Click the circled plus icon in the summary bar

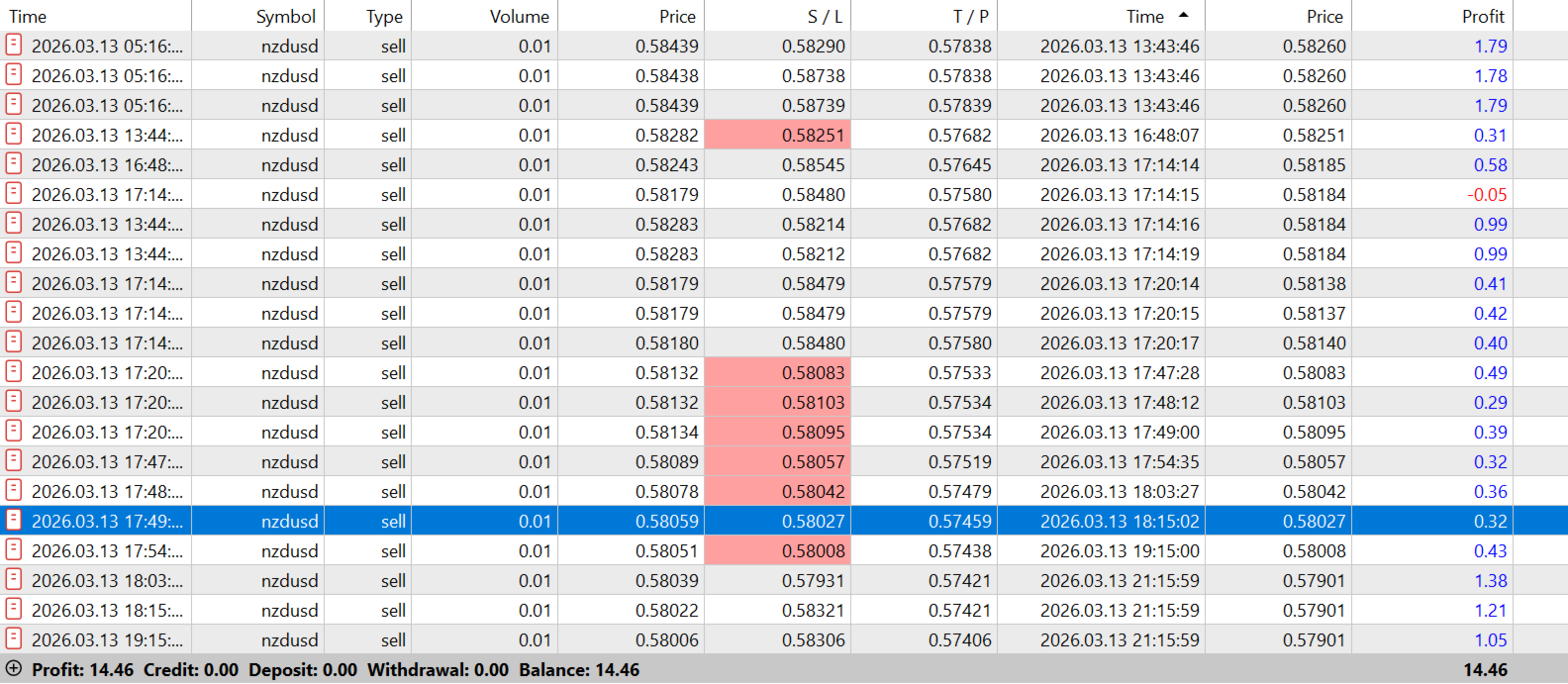pos(14,668)
